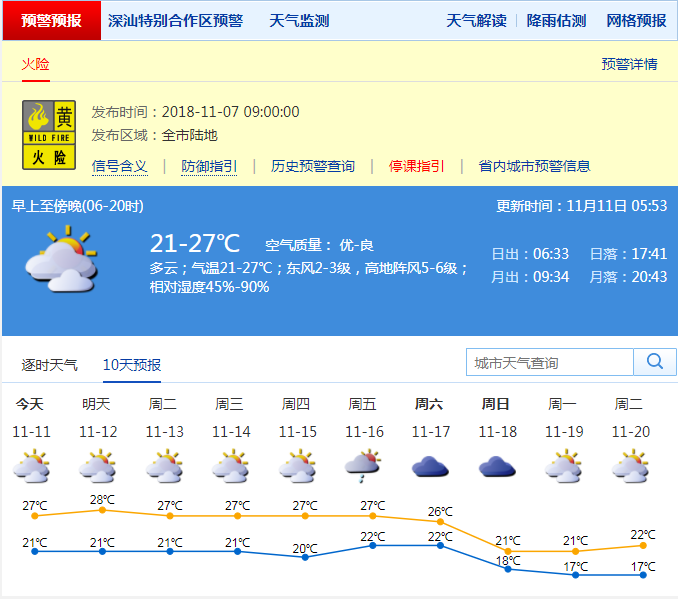The image size is (678, 599).
Task: Click the 11-16 rainy weather icon
Action: [x=364, y=466]
